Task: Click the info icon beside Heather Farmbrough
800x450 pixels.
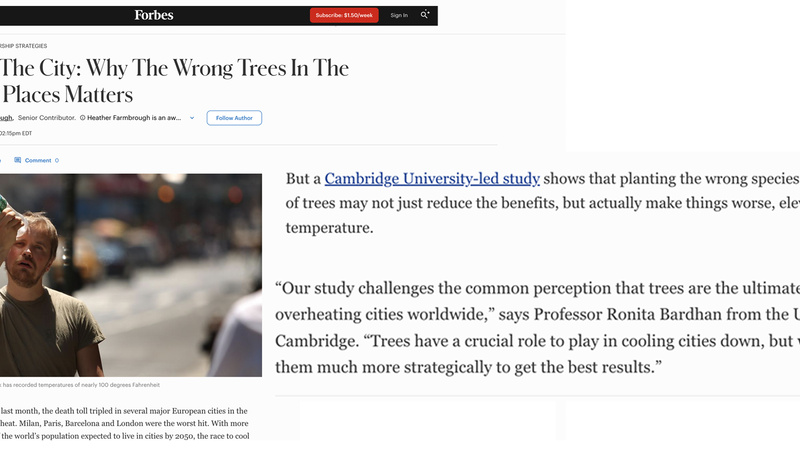Action: [x=82, y=118]
